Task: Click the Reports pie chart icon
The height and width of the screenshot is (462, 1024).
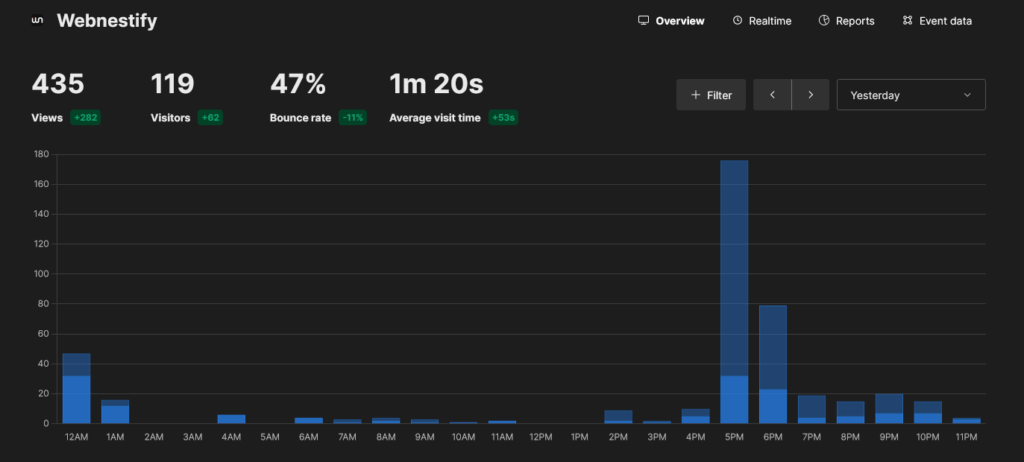Action: (824, 21)
